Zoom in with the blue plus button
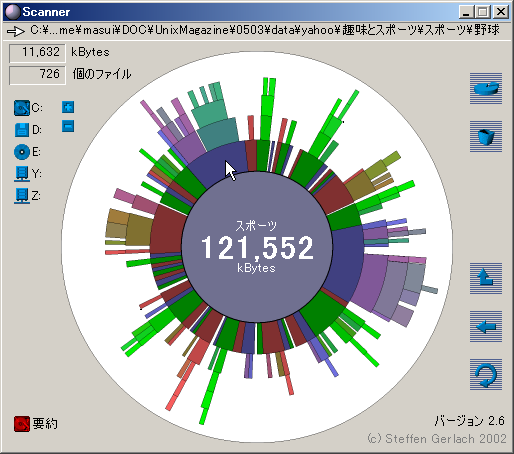Image resolution: width=514 pixels, height=454 pixels. click(68, 107)
